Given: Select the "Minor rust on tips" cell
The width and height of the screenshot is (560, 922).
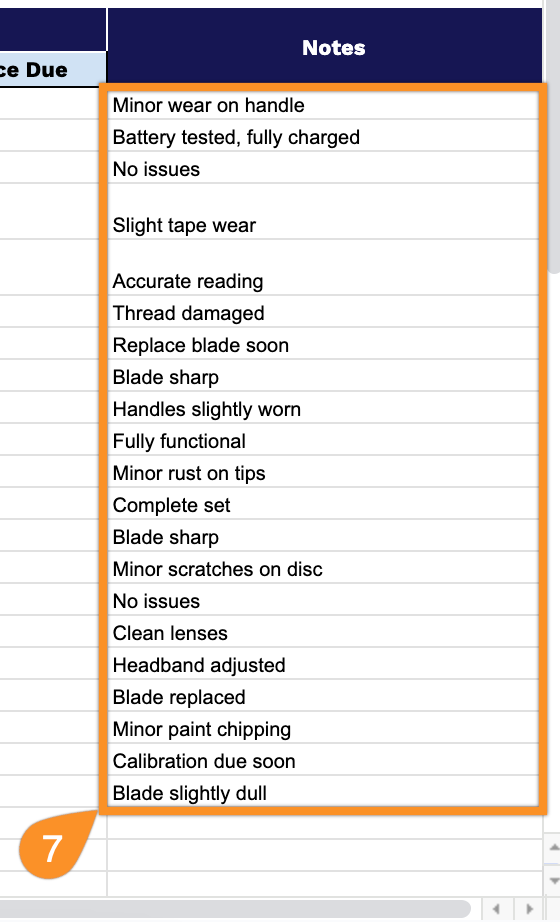Looking at the screenshot, I should (x=323, y=473).
